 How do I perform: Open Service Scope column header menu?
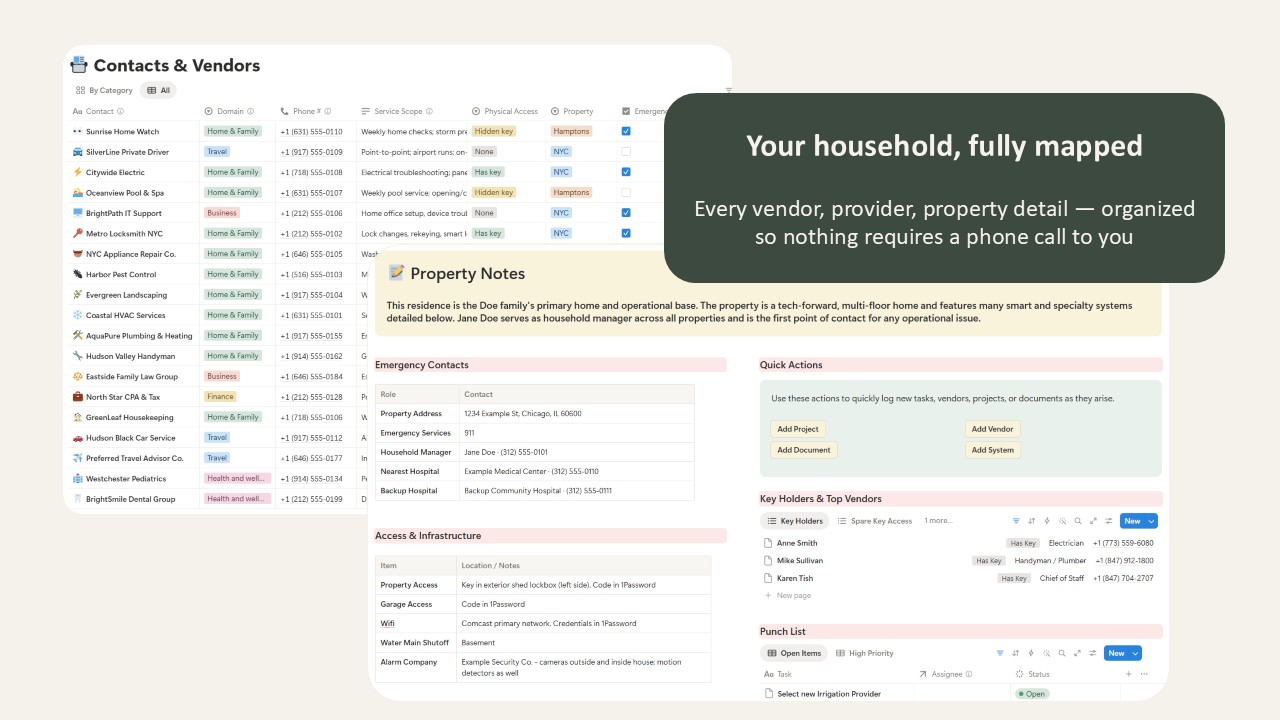click(x=398, y=111)
